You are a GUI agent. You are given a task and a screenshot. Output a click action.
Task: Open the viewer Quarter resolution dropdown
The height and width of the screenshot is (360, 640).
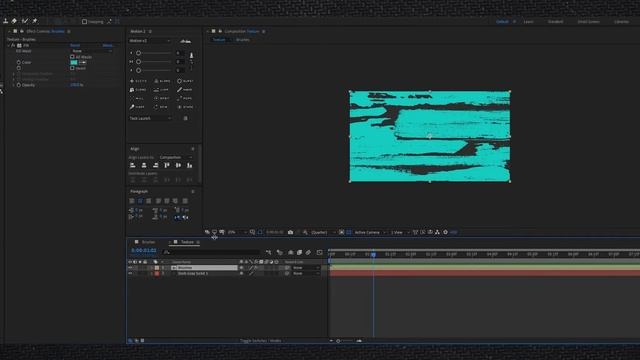(x=323, y=232)
